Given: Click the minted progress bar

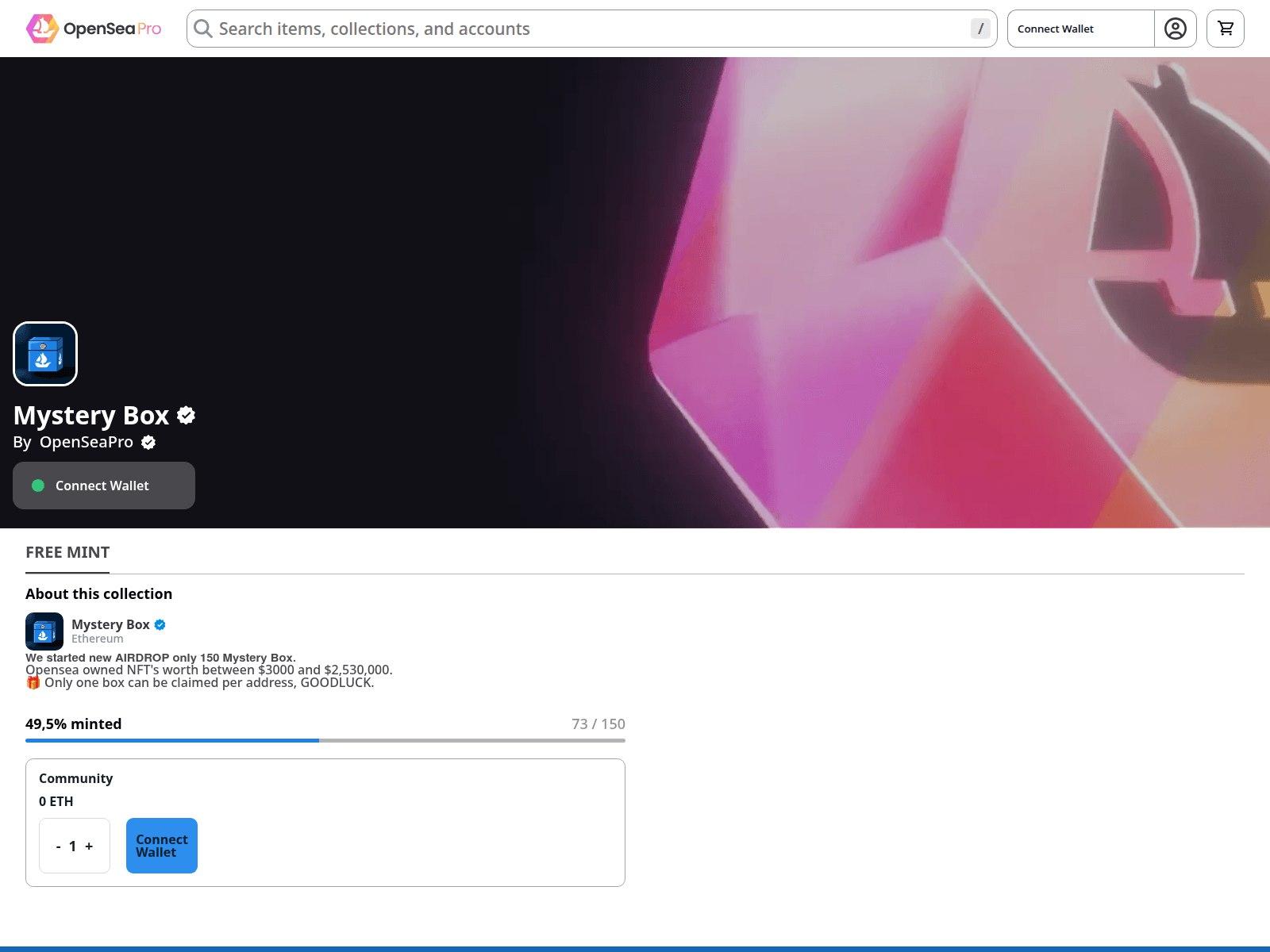Looking at the screenshot, I should click(x=325, y=740).
